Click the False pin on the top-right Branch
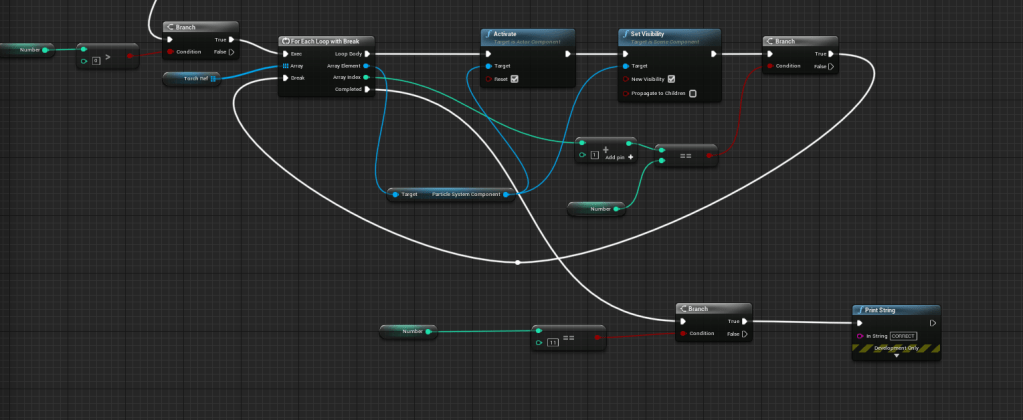The height and width of the screenshot is (420, 1023). pos(830,66)
